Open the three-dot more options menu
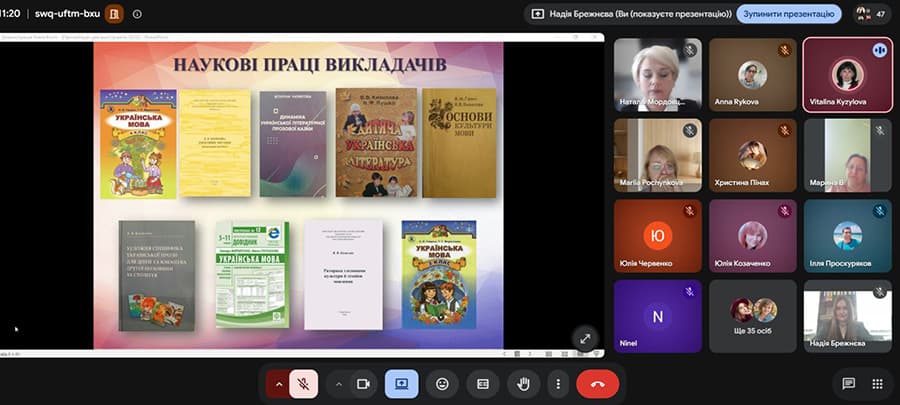 click(x=558, y=384)
